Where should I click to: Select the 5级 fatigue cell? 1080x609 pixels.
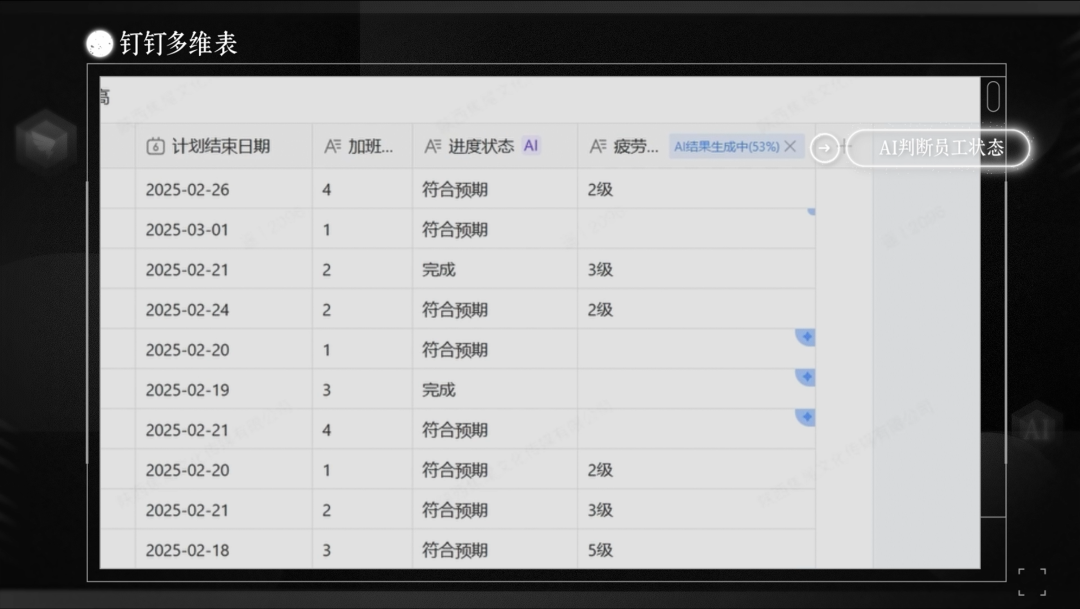tap(696, 550)
